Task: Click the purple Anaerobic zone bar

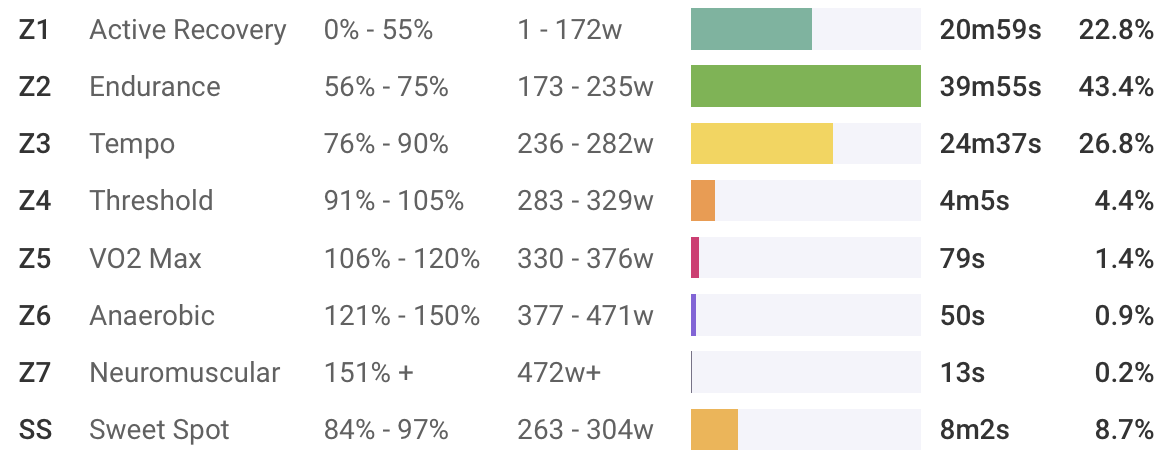Action: 694,315
